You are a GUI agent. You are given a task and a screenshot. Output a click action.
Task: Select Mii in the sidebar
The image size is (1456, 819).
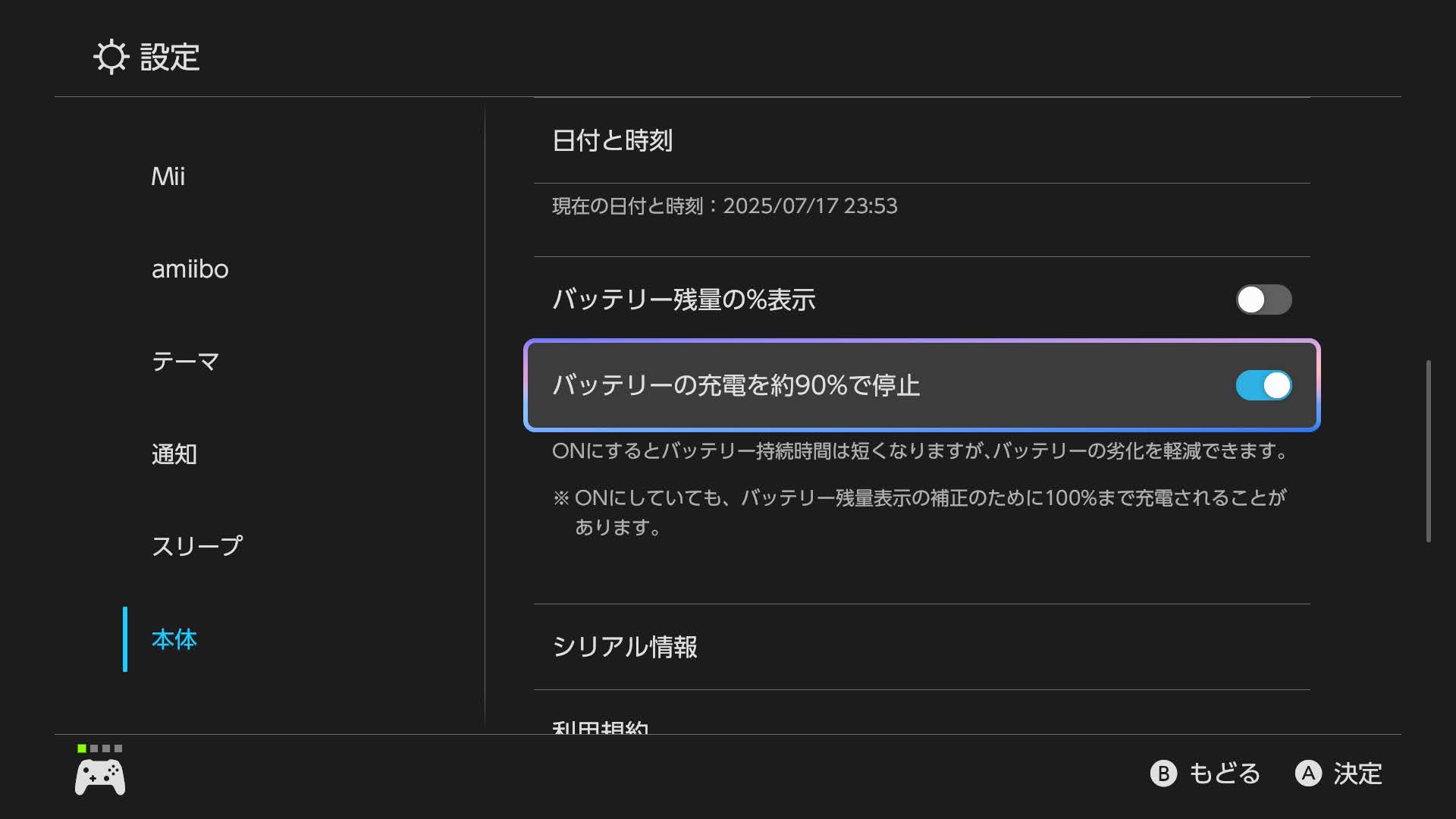click(x=168, y=176)
